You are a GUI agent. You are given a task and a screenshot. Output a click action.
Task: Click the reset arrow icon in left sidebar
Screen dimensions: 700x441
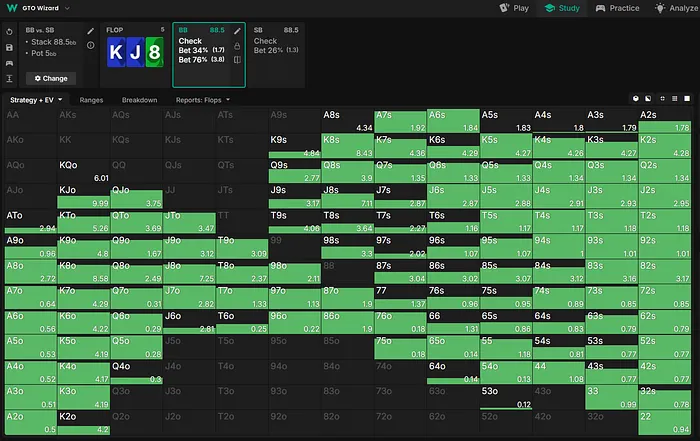point(9,31)
